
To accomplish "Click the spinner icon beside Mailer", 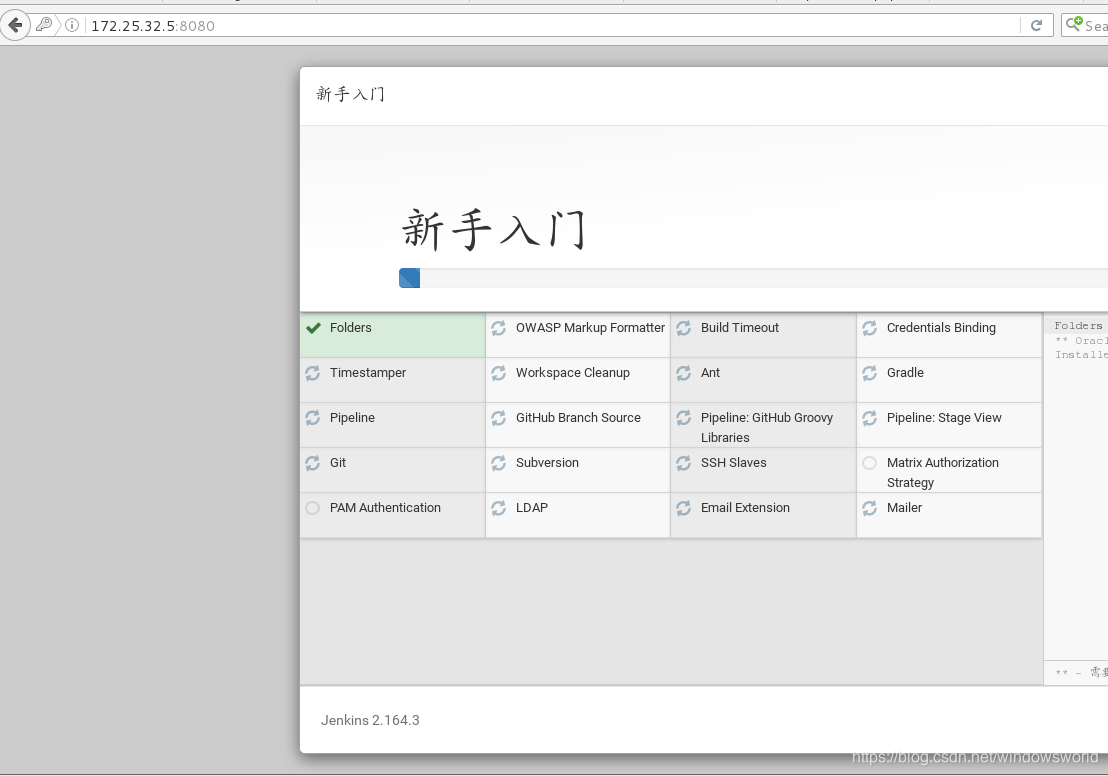I will coord(869,508).
